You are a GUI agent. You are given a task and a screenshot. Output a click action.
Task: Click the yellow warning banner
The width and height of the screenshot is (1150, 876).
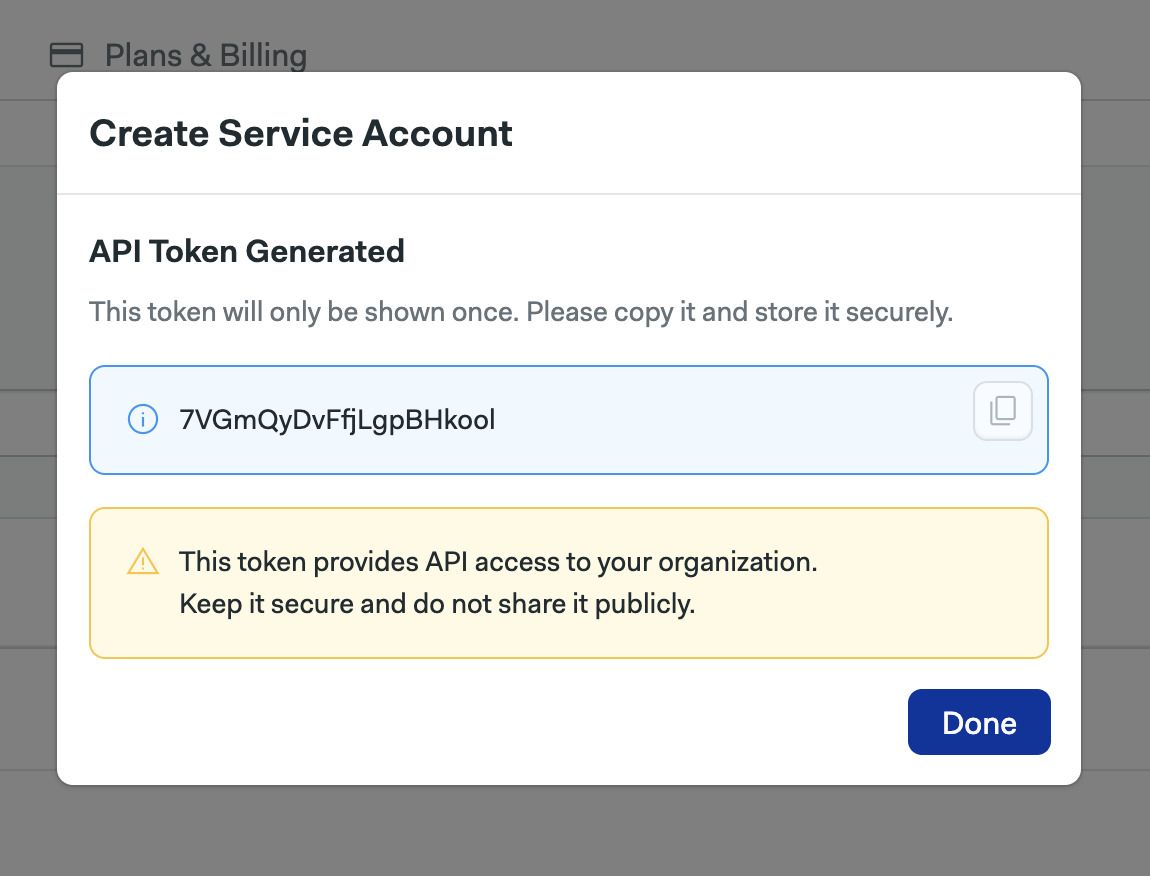click(x=569, y=582)
